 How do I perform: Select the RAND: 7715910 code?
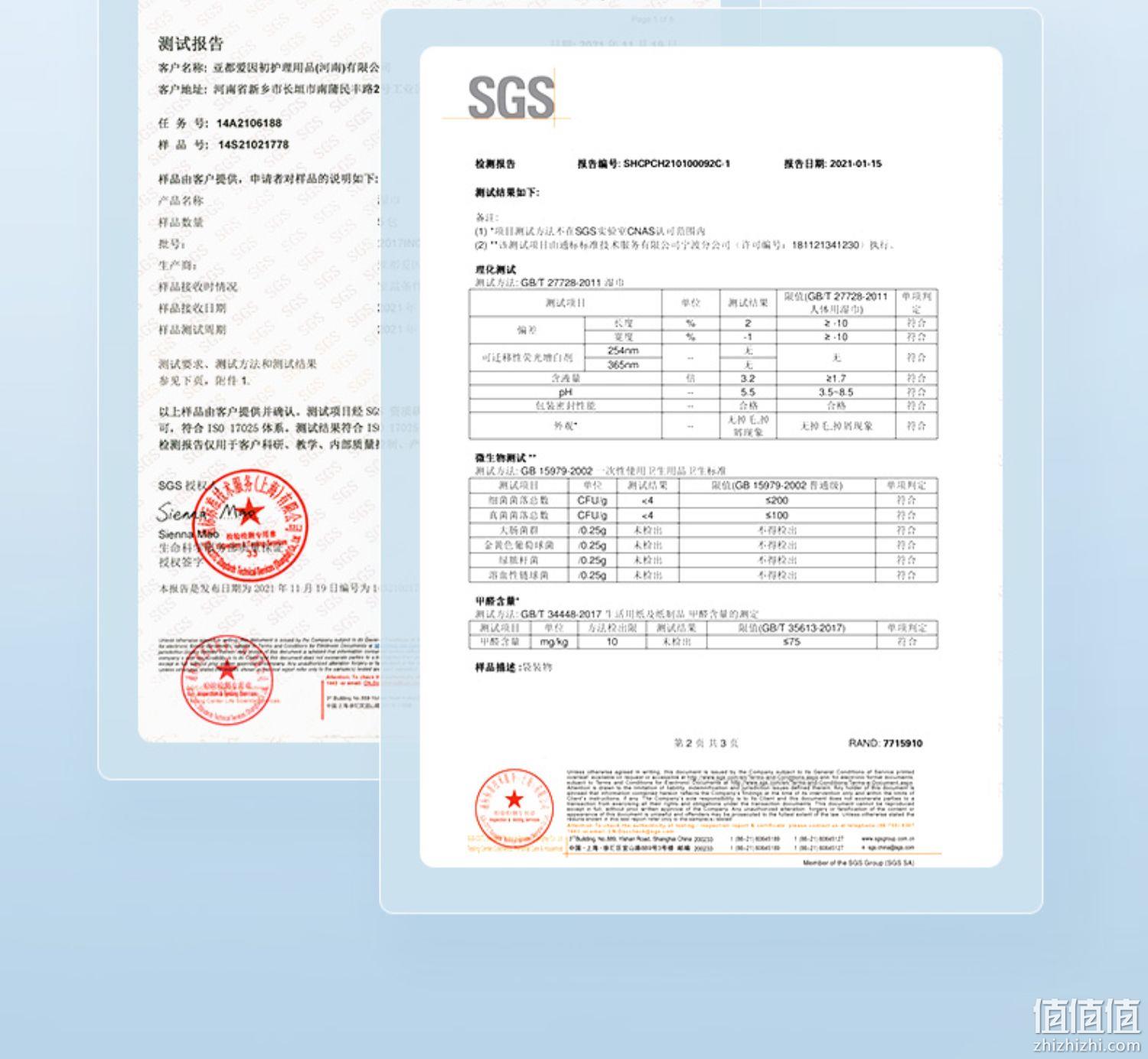885,743
